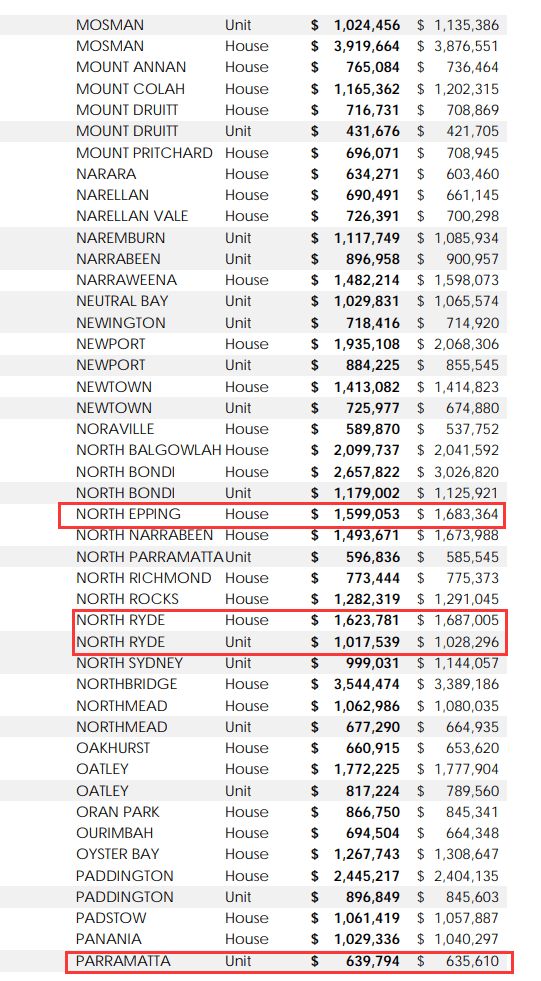Select the bold value 596,836
Viewport: 541px width, 981px height.
tap(373, 557)
